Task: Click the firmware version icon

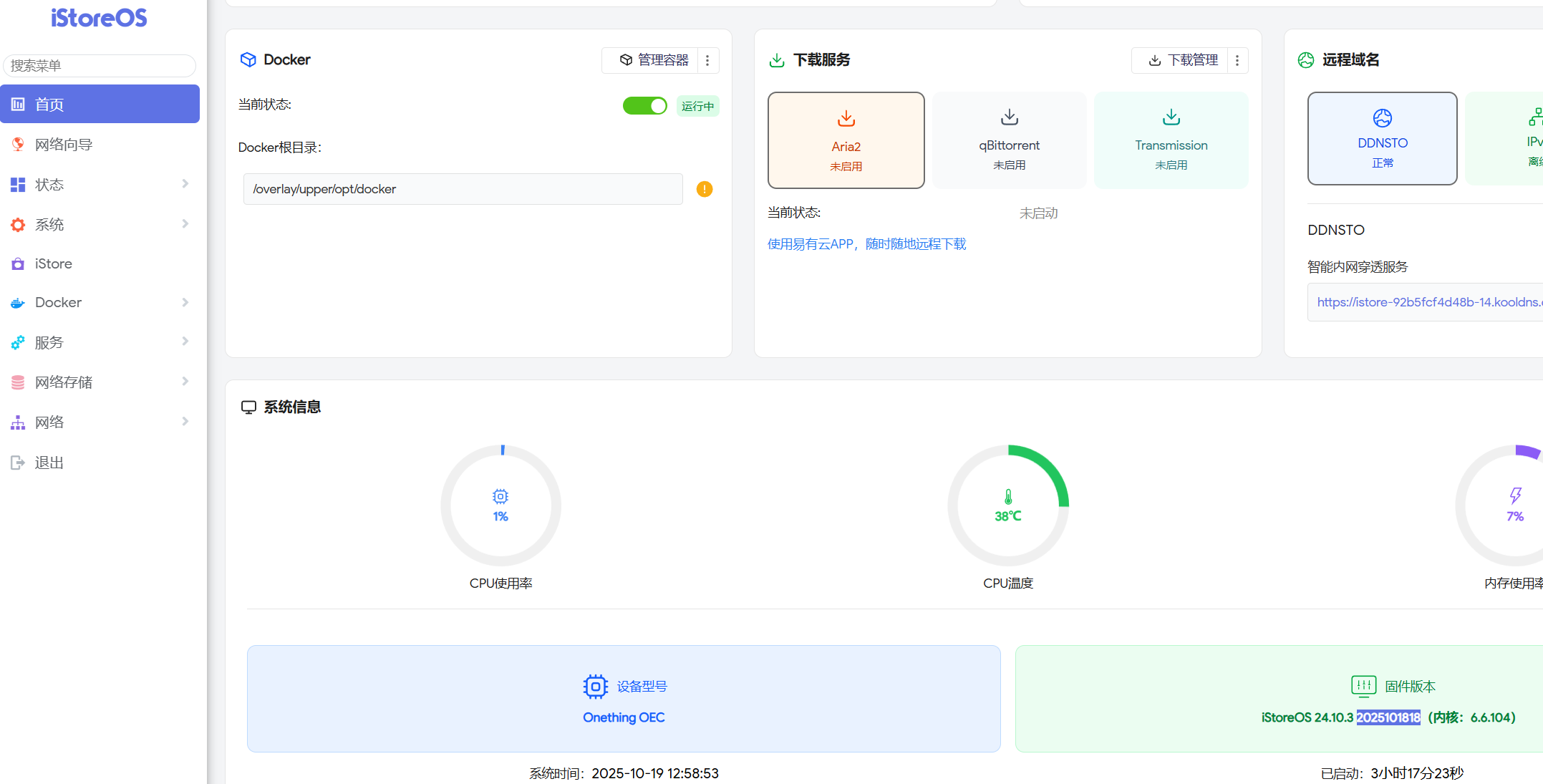Action: pyautogui.click(x=1363, y=686)
